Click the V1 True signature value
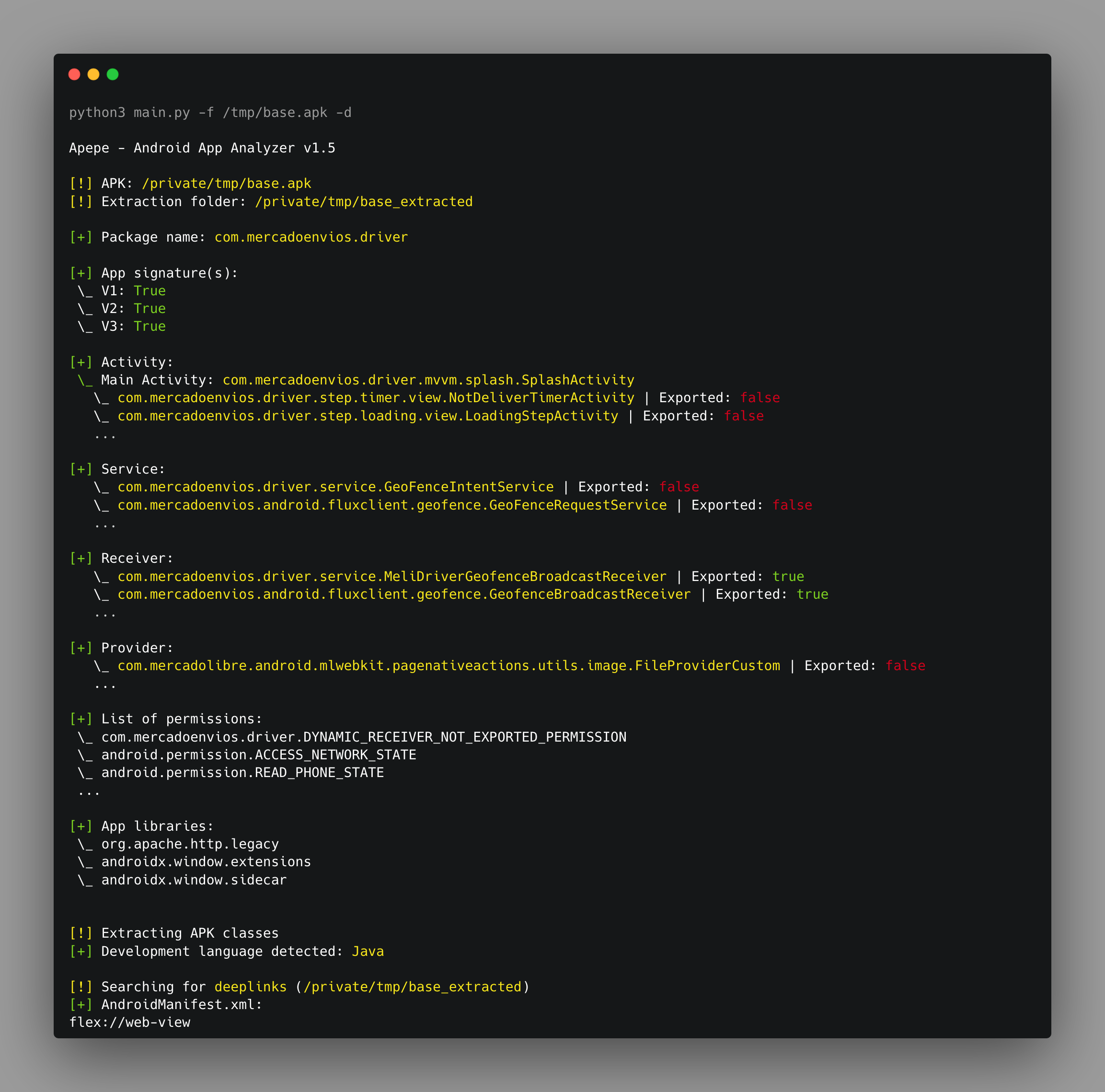The height and width of the screenshot is (1092, 1105). coord(150,291)
